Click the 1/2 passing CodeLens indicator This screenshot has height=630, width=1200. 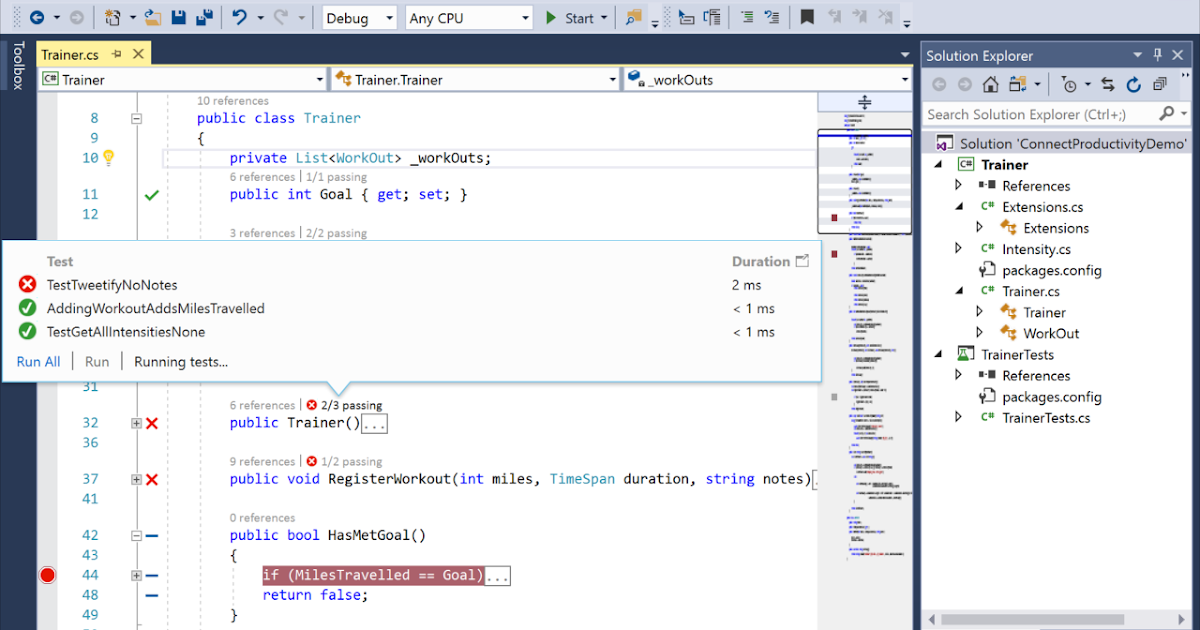tap(344, 461)
